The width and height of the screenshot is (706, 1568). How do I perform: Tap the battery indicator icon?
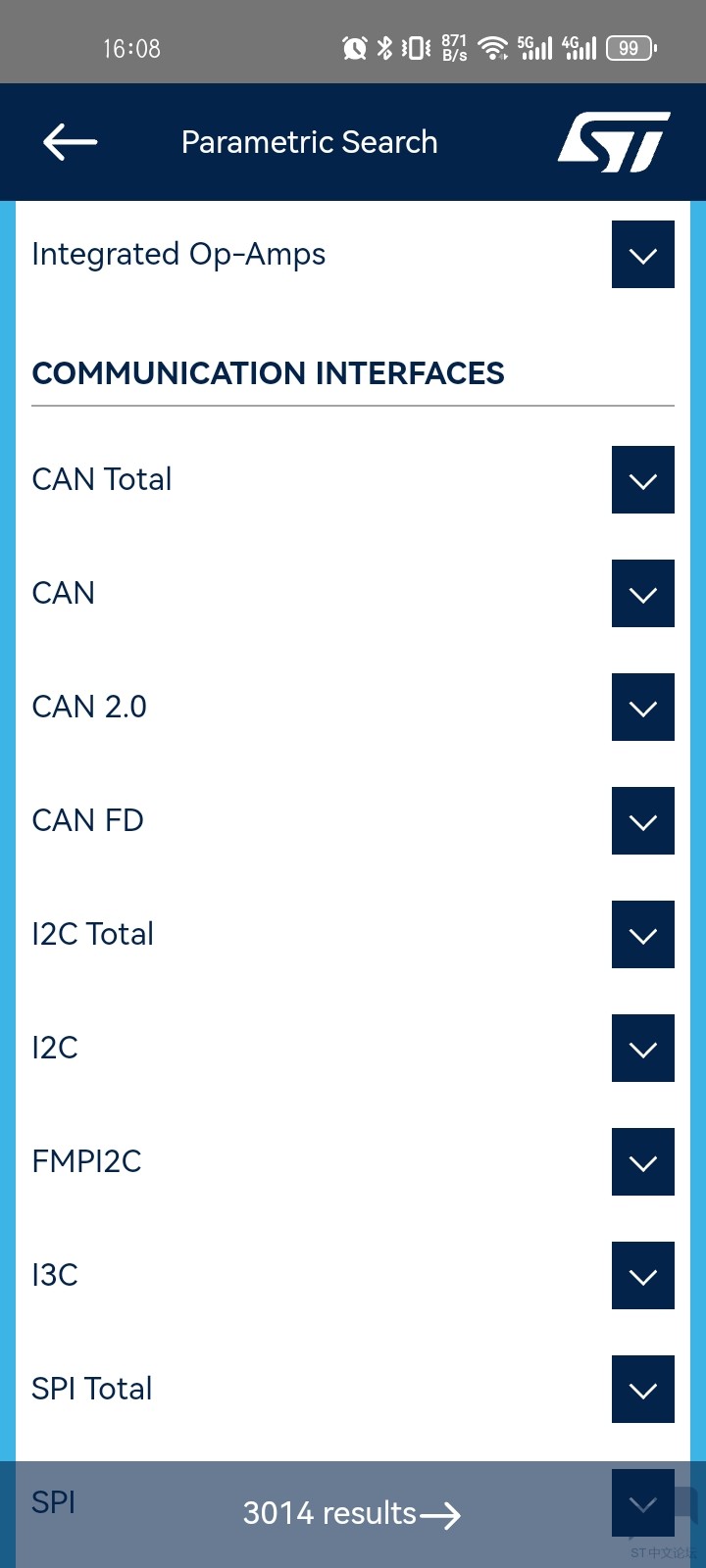click(631, 47)
